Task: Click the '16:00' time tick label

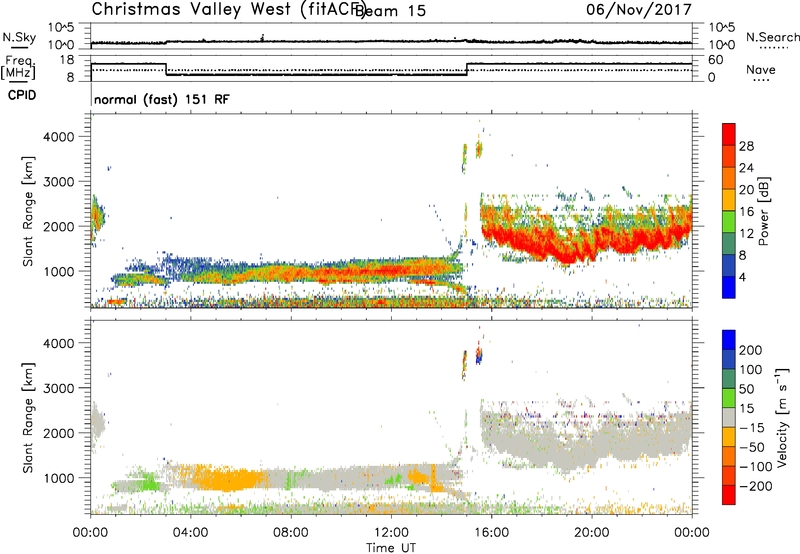Action: 491,533
